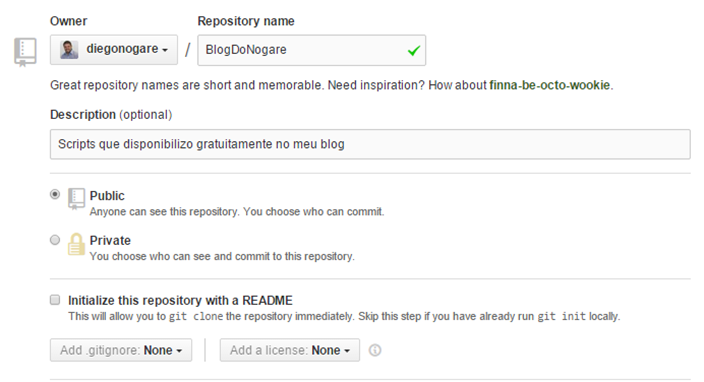
Task: Click the Owner label
Action: pos(68,21)
